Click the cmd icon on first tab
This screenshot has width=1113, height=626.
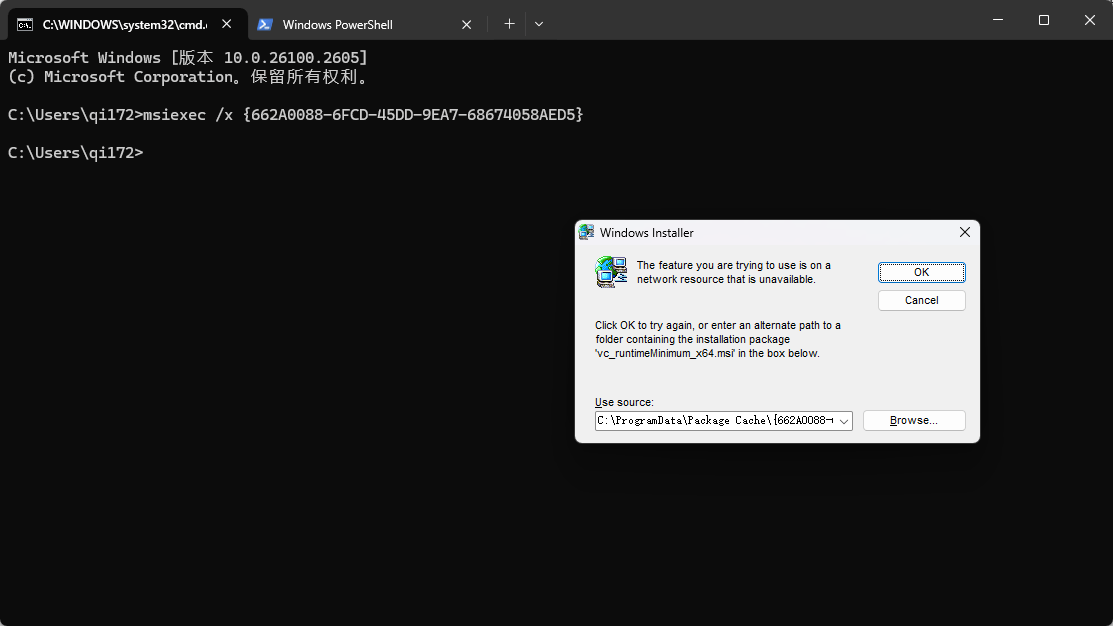coord(25,25)
